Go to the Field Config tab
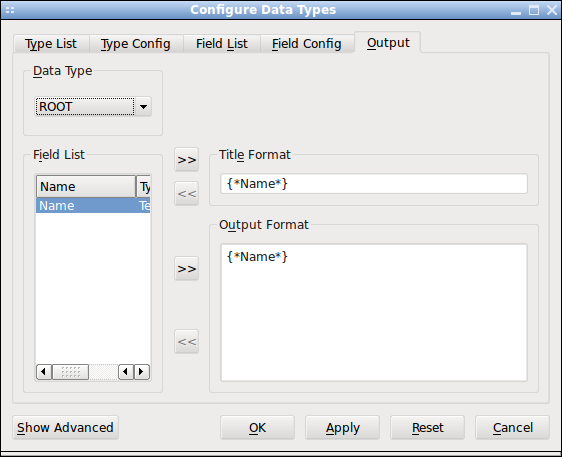This screenshot has height=457, width=562. (307, 44)
